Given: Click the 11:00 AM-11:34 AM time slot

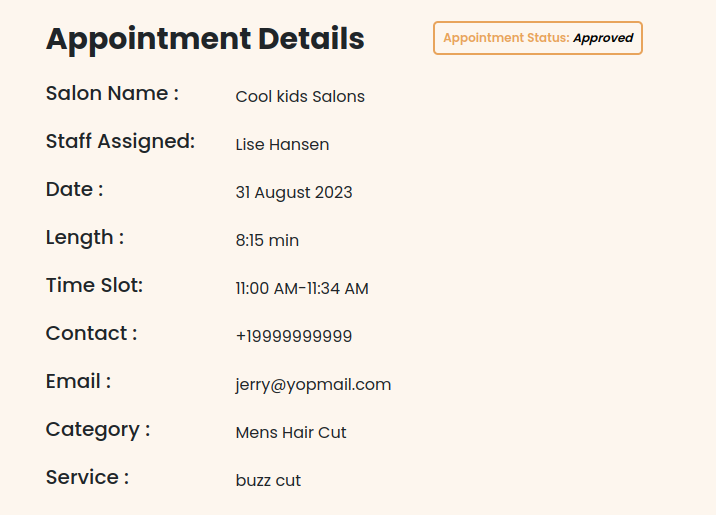Looking at the screenshot, I should tap(302, 289).
